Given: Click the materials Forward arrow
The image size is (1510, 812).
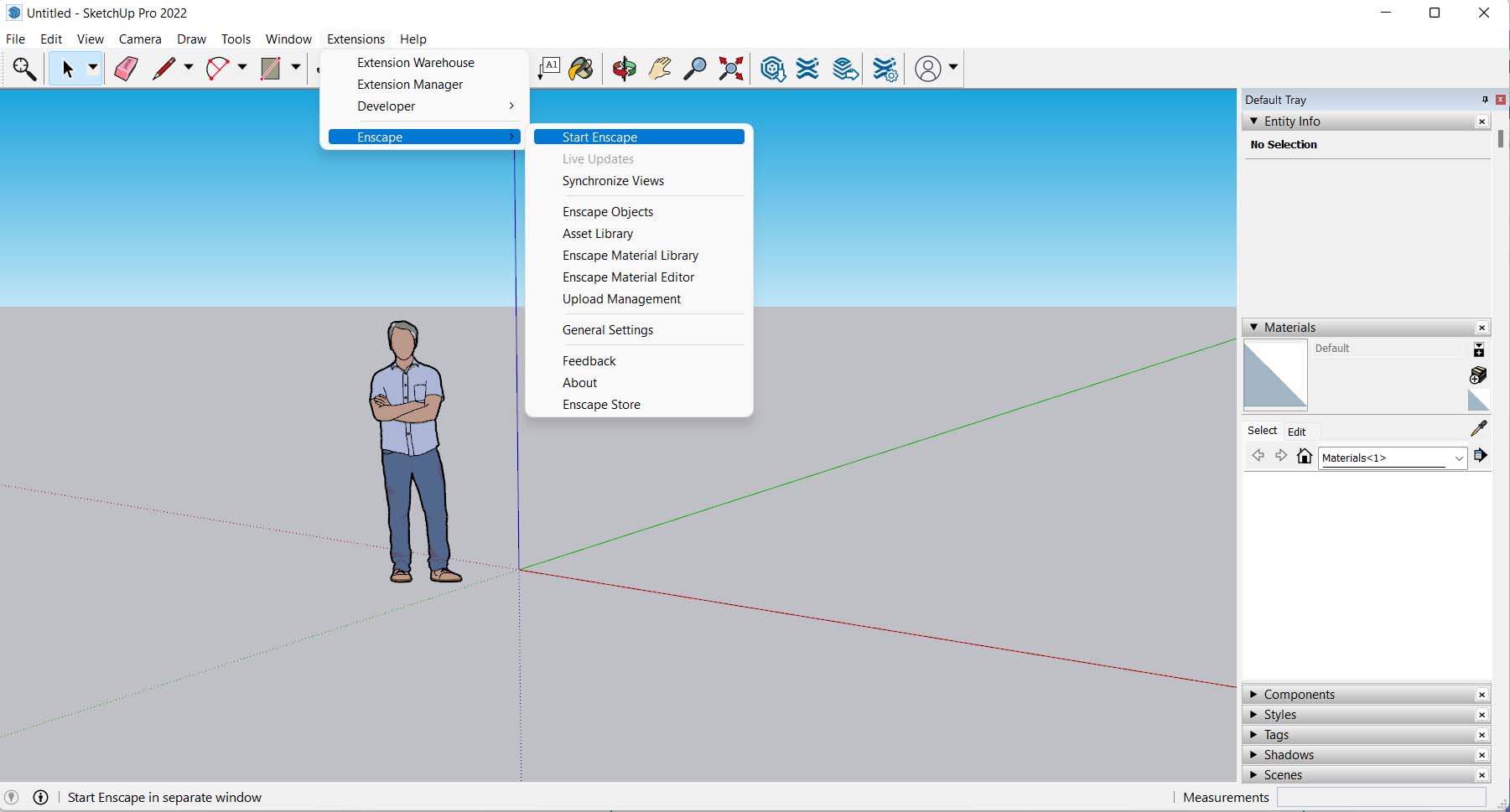Looking at the screenshot, I should [1281, 456].
